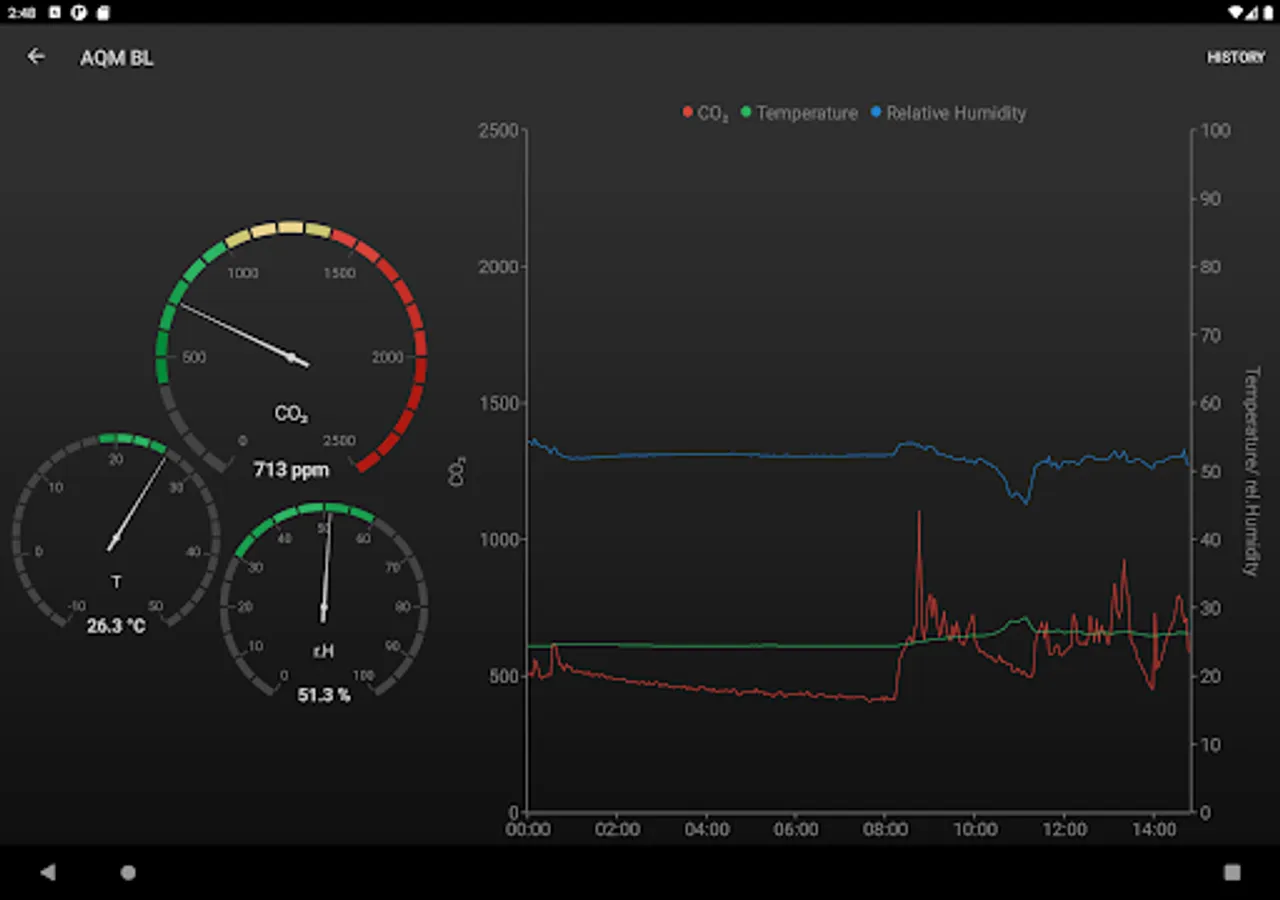Tap the back arrow icon
Screen dimensions: 1280x900
pyautogui.click(x=36, y=57)
